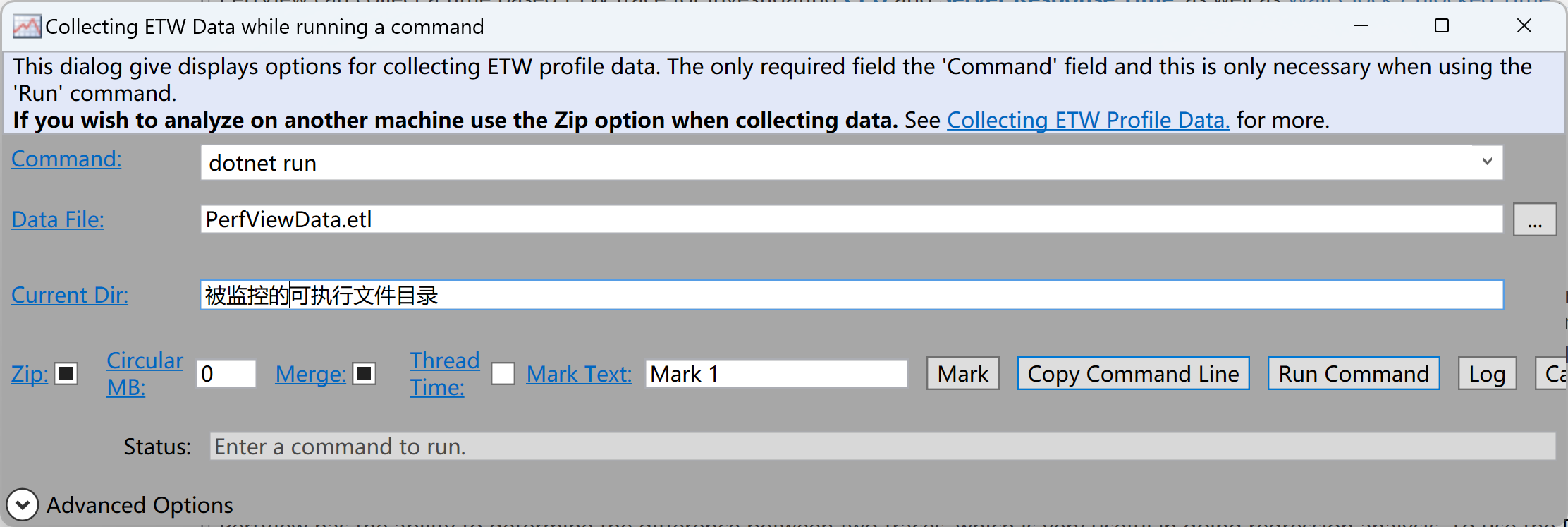Focus the Circular MB input field

pyautogui.click(x=226, y=373)
